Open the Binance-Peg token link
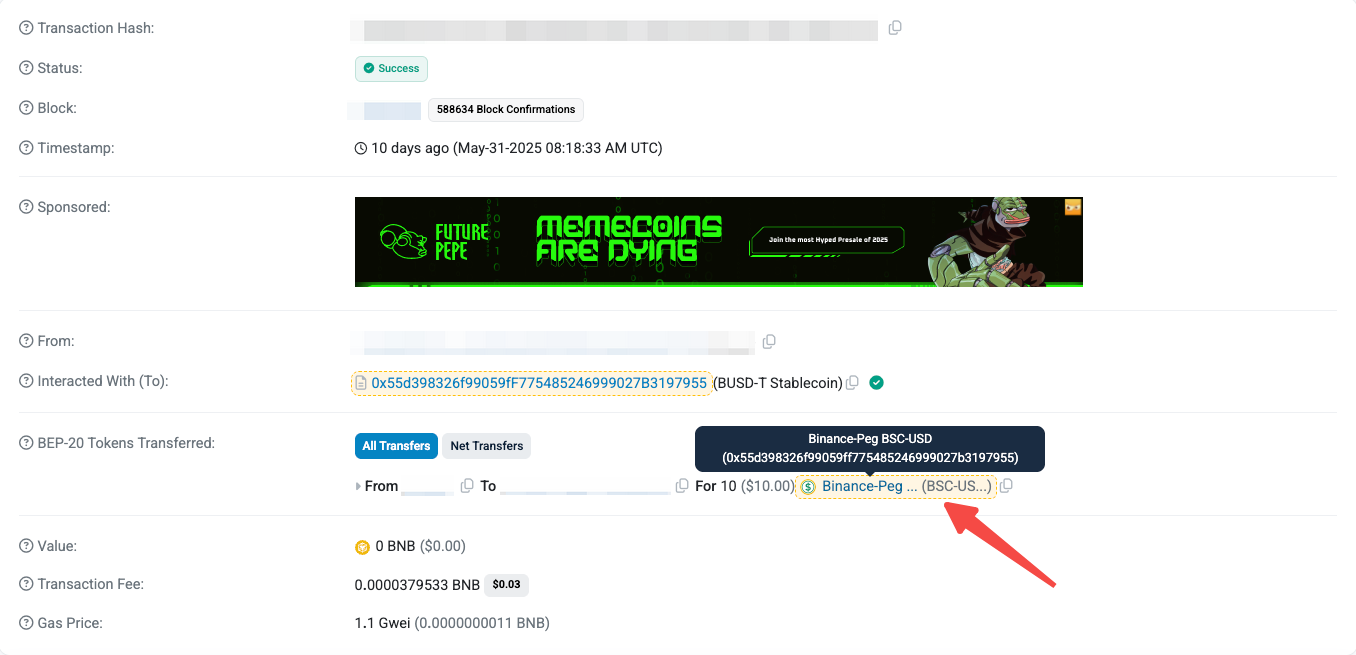The width and height of the screenshot is (1356, 655). (x=869, y=486)
